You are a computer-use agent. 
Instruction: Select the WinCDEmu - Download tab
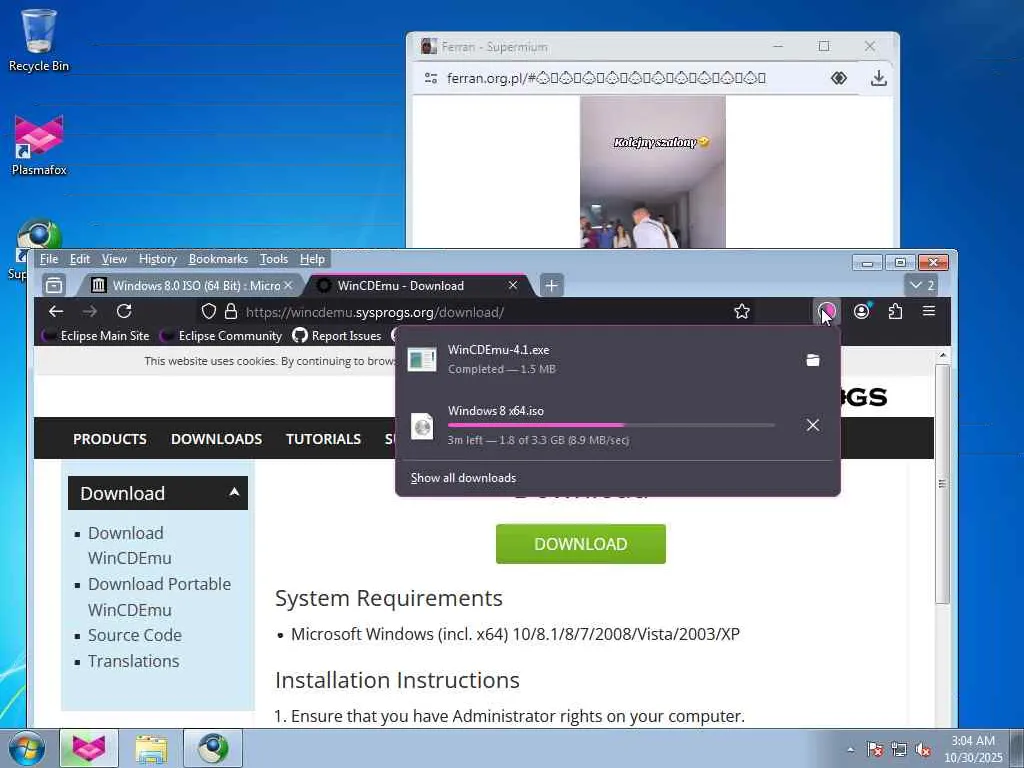[x=418, y=285]
